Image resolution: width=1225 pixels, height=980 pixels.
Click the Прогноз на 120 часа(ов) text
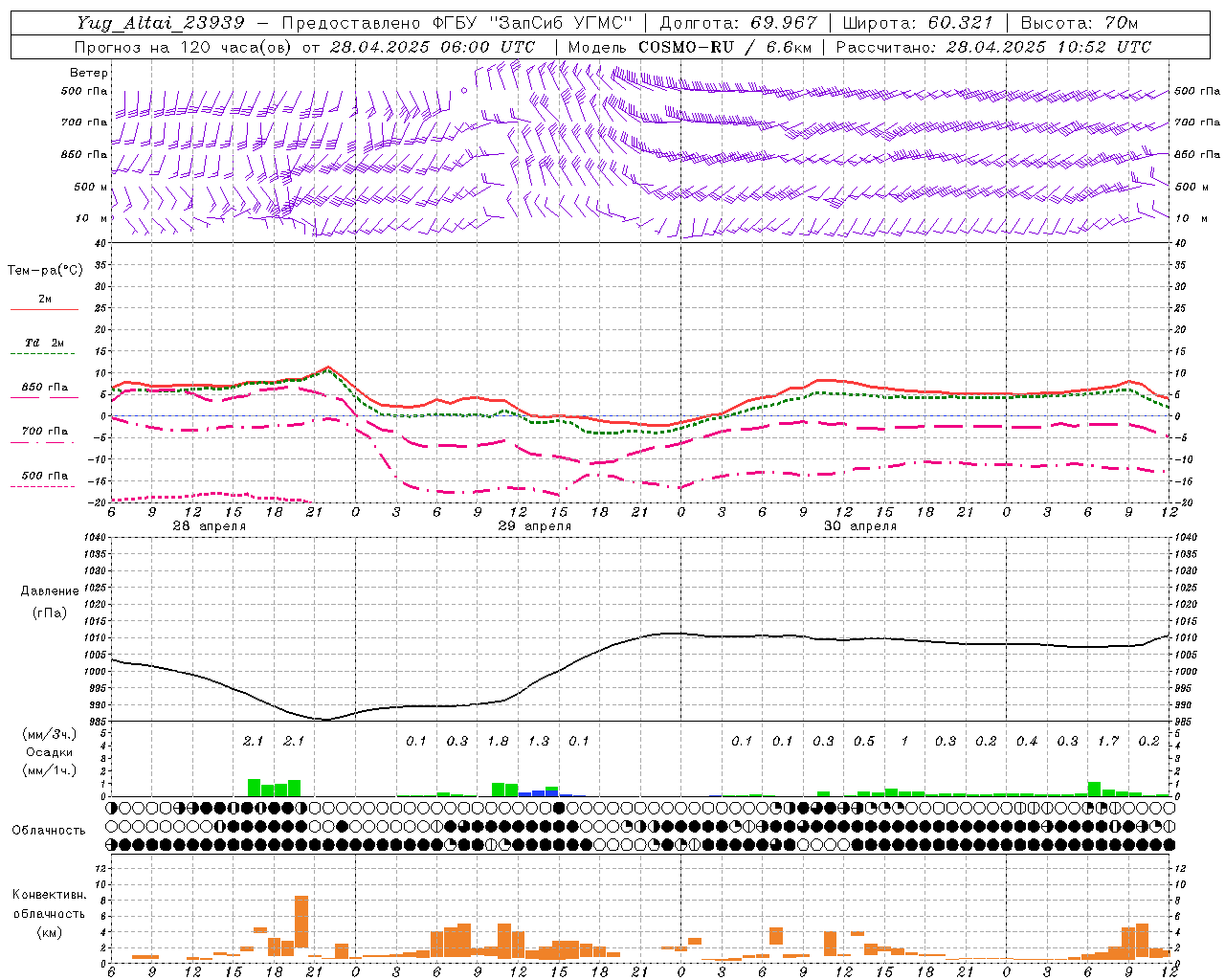pos(185,47)
